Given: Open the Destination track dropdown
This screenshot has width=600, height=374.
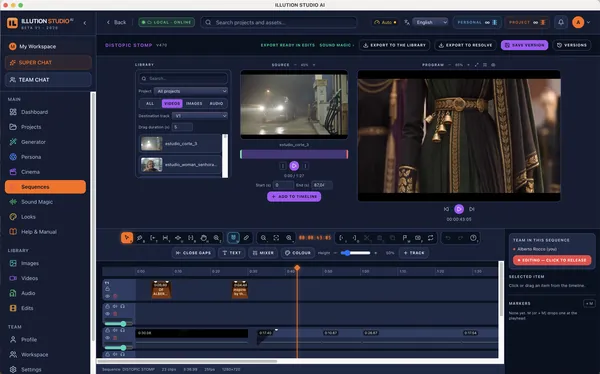Looking at the screenshot, I should (200, 116).
